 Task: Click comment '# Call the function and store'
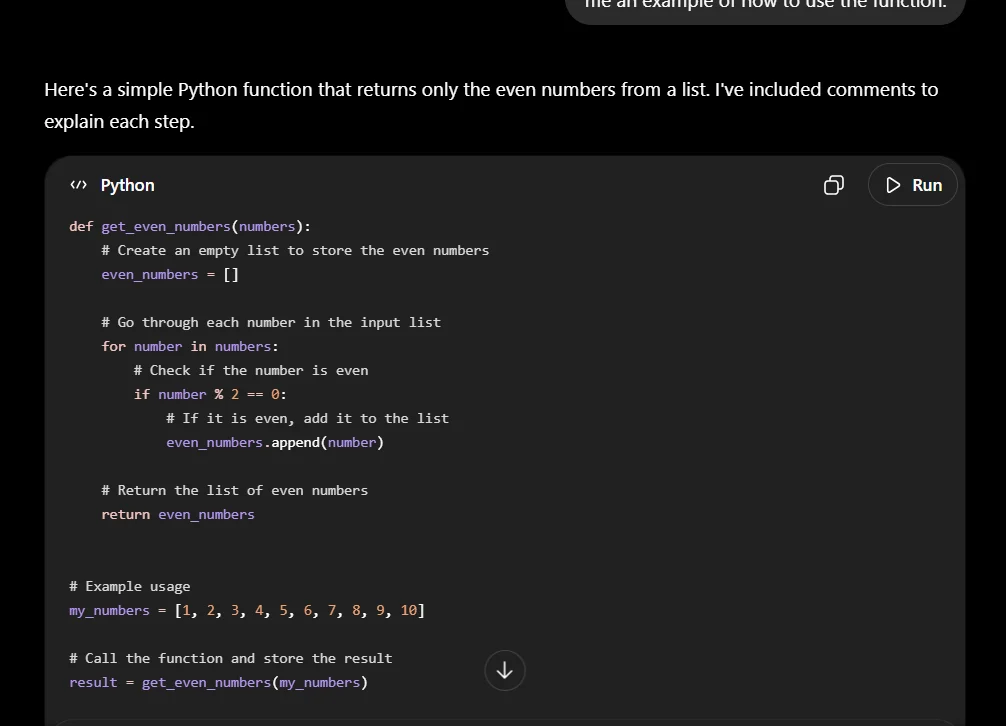tap(230, 659)
